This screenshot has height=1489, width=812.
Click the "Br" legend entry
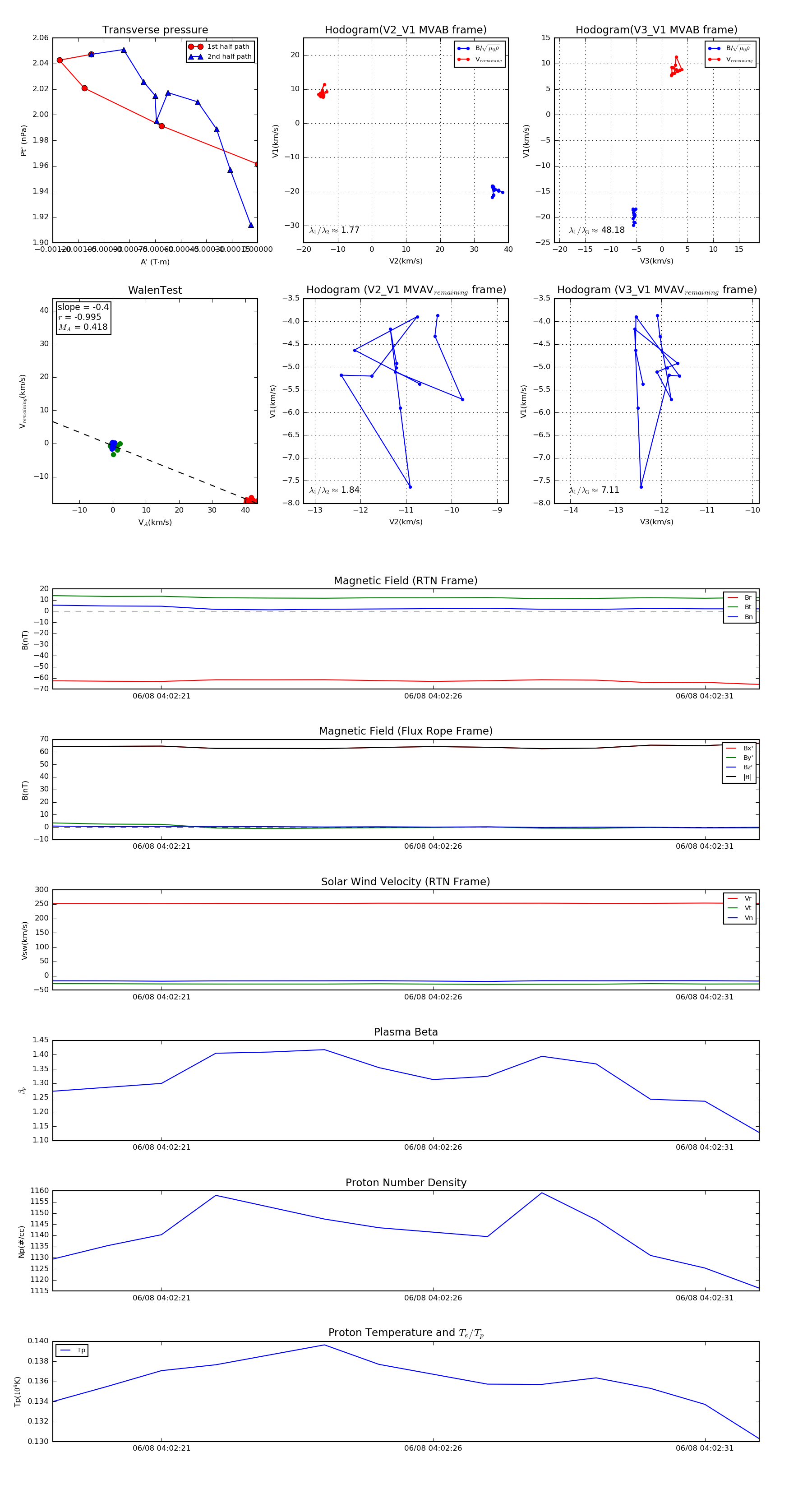(740, 598)
